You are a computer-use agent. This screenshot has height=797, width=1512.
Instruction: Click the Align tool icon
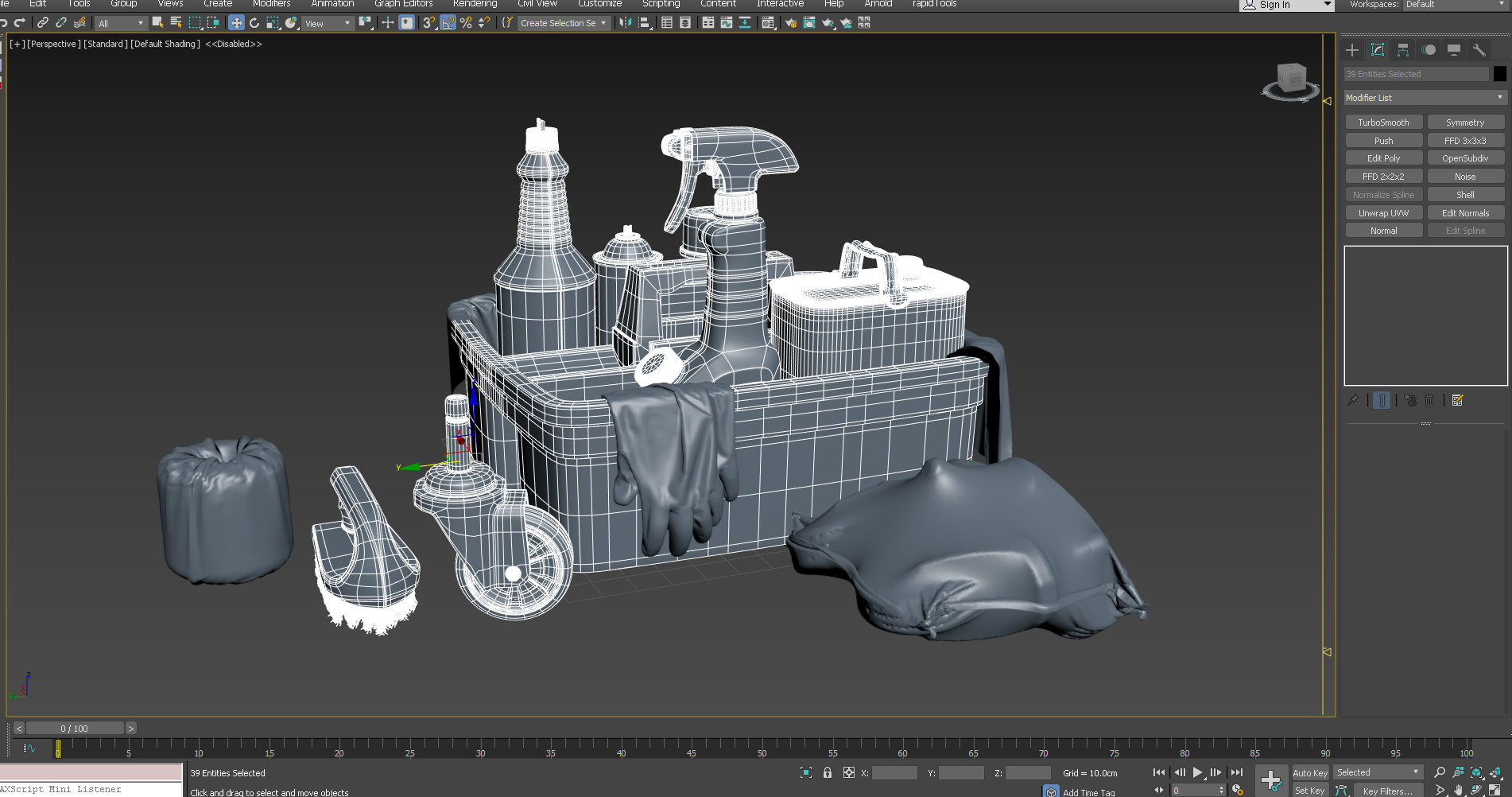click(645, 23)
